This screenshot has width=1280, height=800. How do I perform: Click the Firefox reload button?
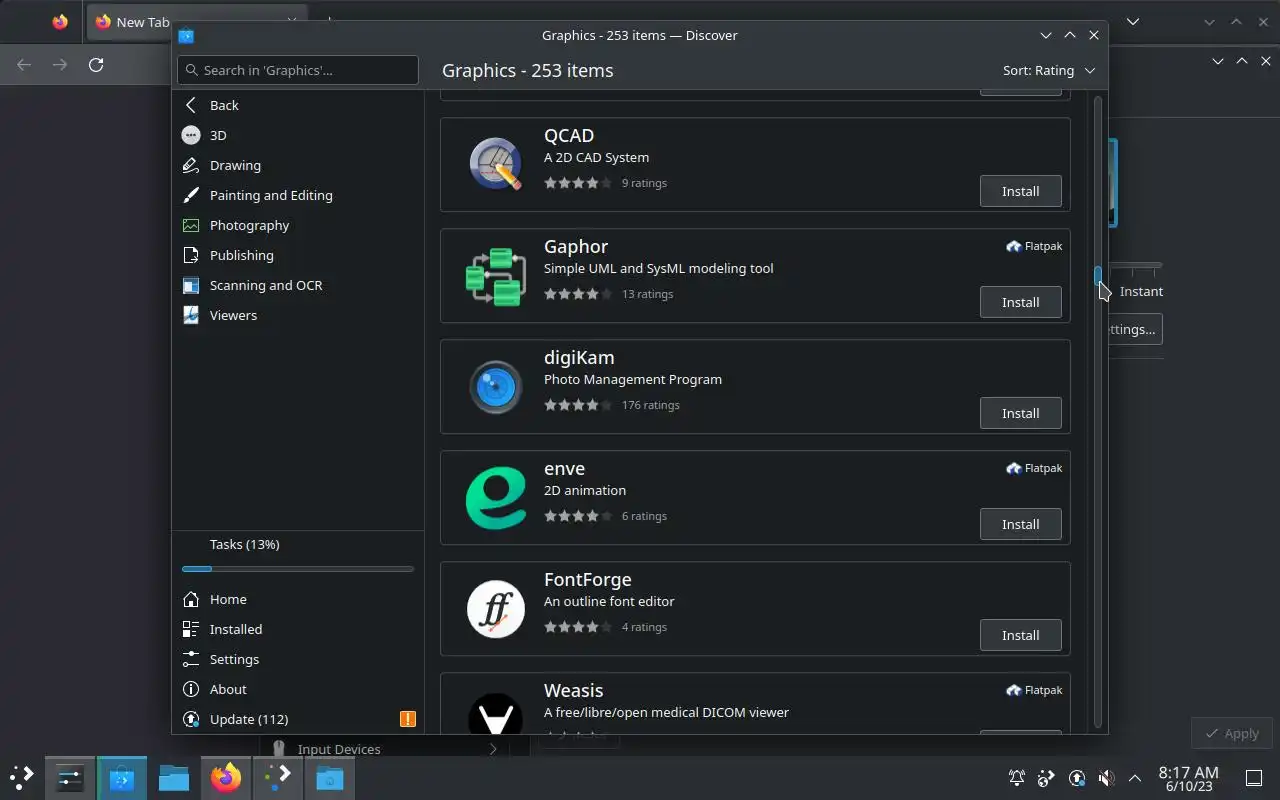click(x=96, y=64)
